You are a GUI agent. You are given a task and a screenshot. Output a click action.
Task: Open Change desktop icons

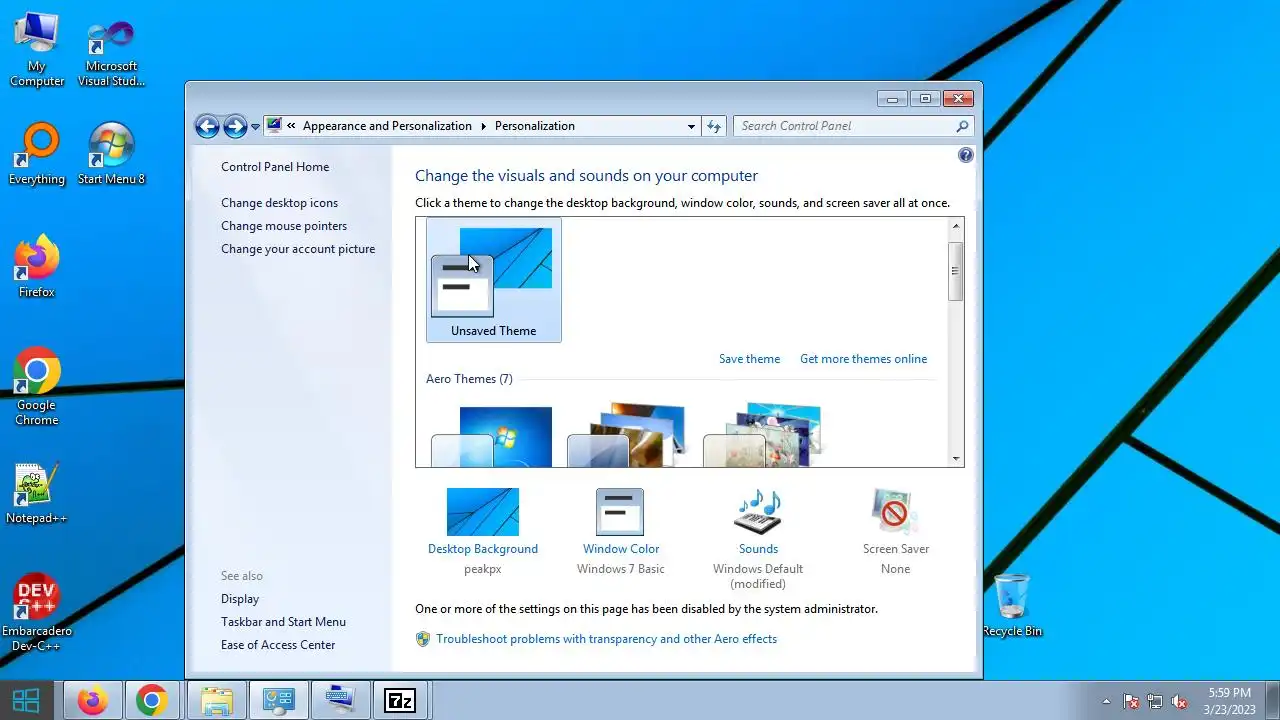click(279, 203)
